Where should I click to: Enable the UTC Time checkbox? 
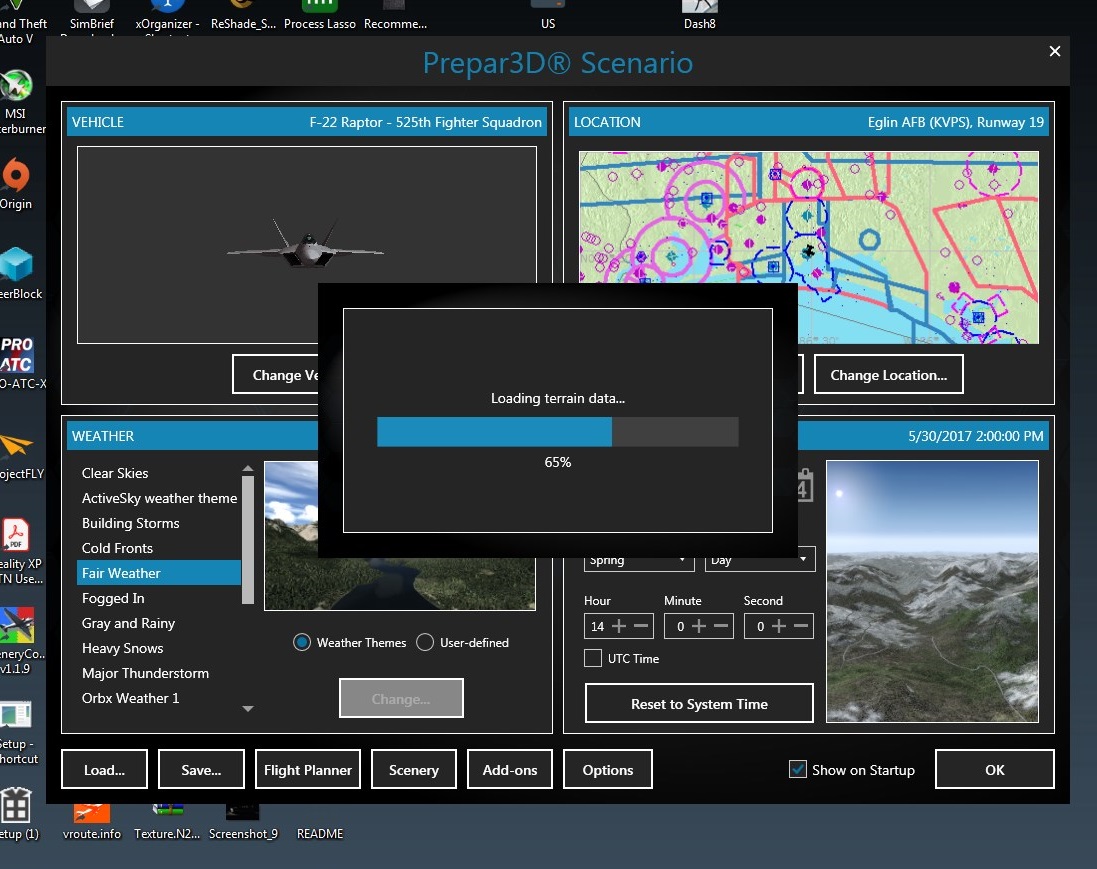coord(593,658)
